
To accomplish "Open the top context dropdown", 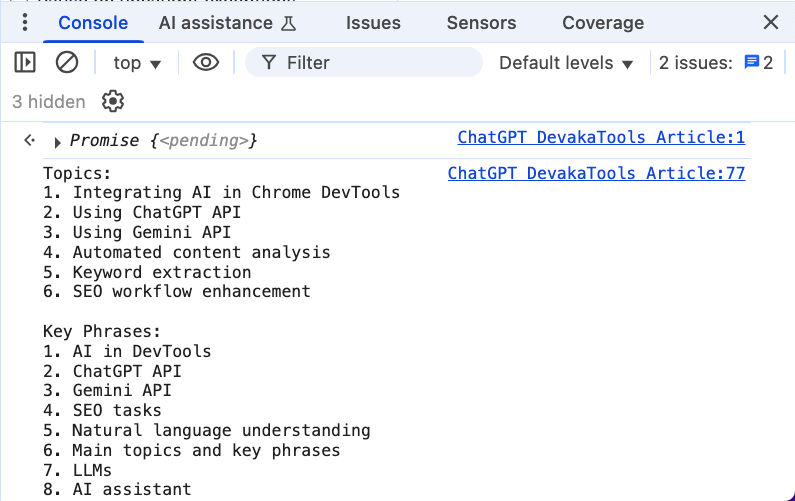I will click(x=137, y=63).
